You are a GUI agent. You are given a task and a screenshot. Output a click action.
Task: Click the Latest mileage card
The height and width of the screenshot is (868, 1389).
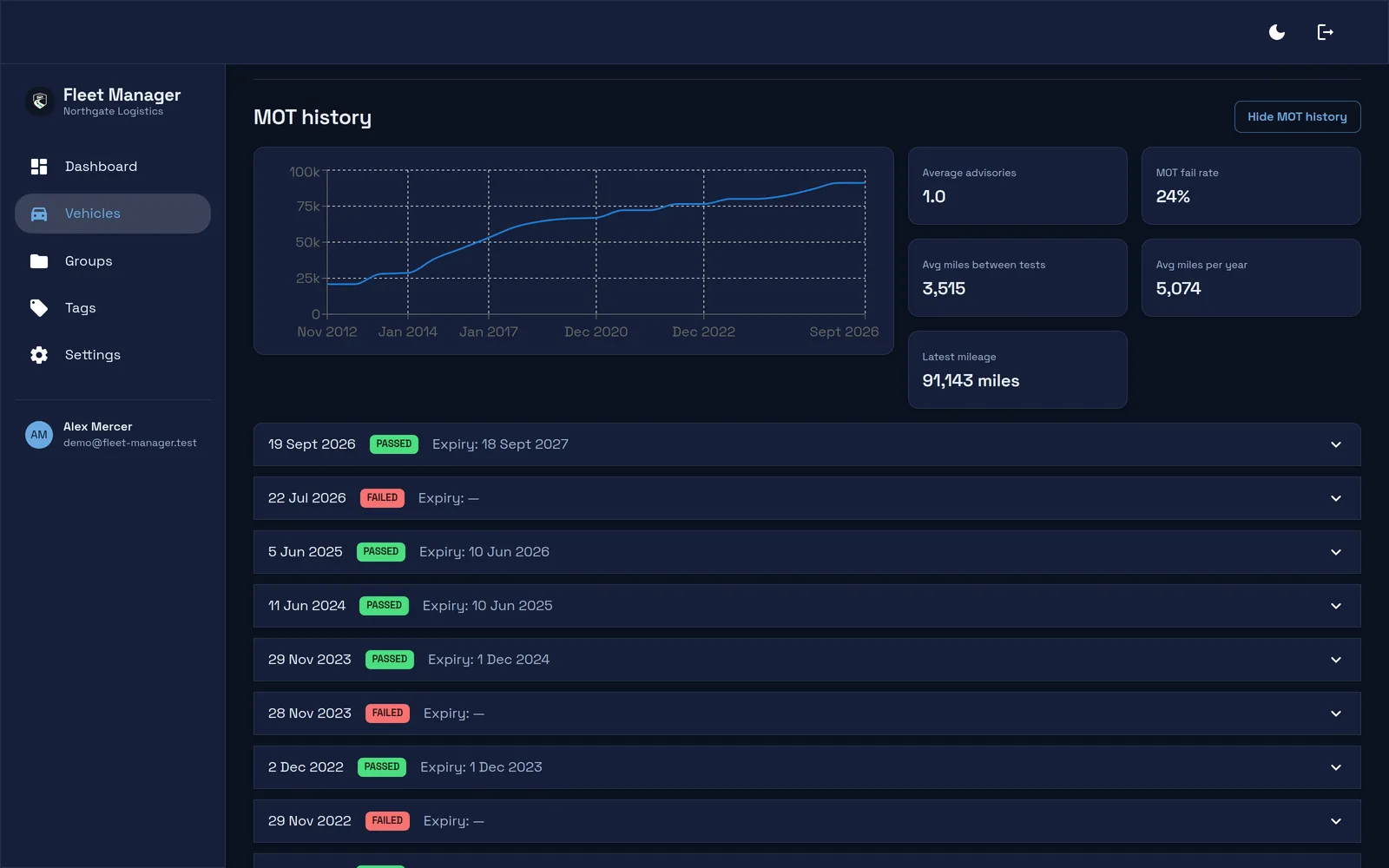(1017, 370)
